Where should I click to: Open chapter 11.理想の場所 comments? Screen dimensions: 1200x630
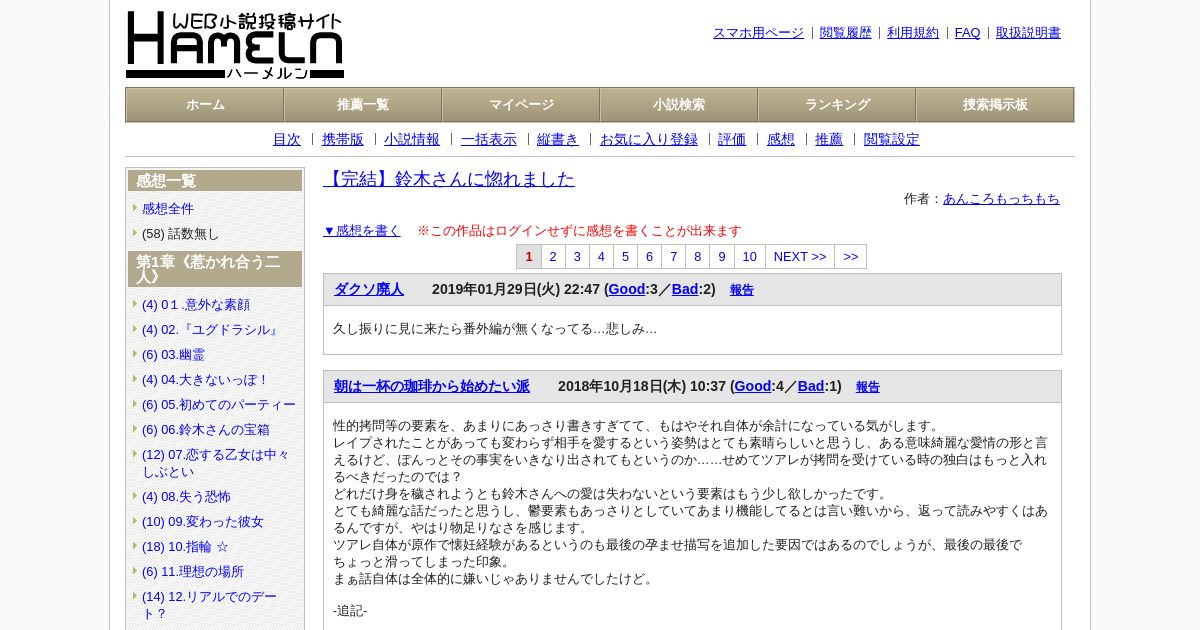tap(193, 572)
